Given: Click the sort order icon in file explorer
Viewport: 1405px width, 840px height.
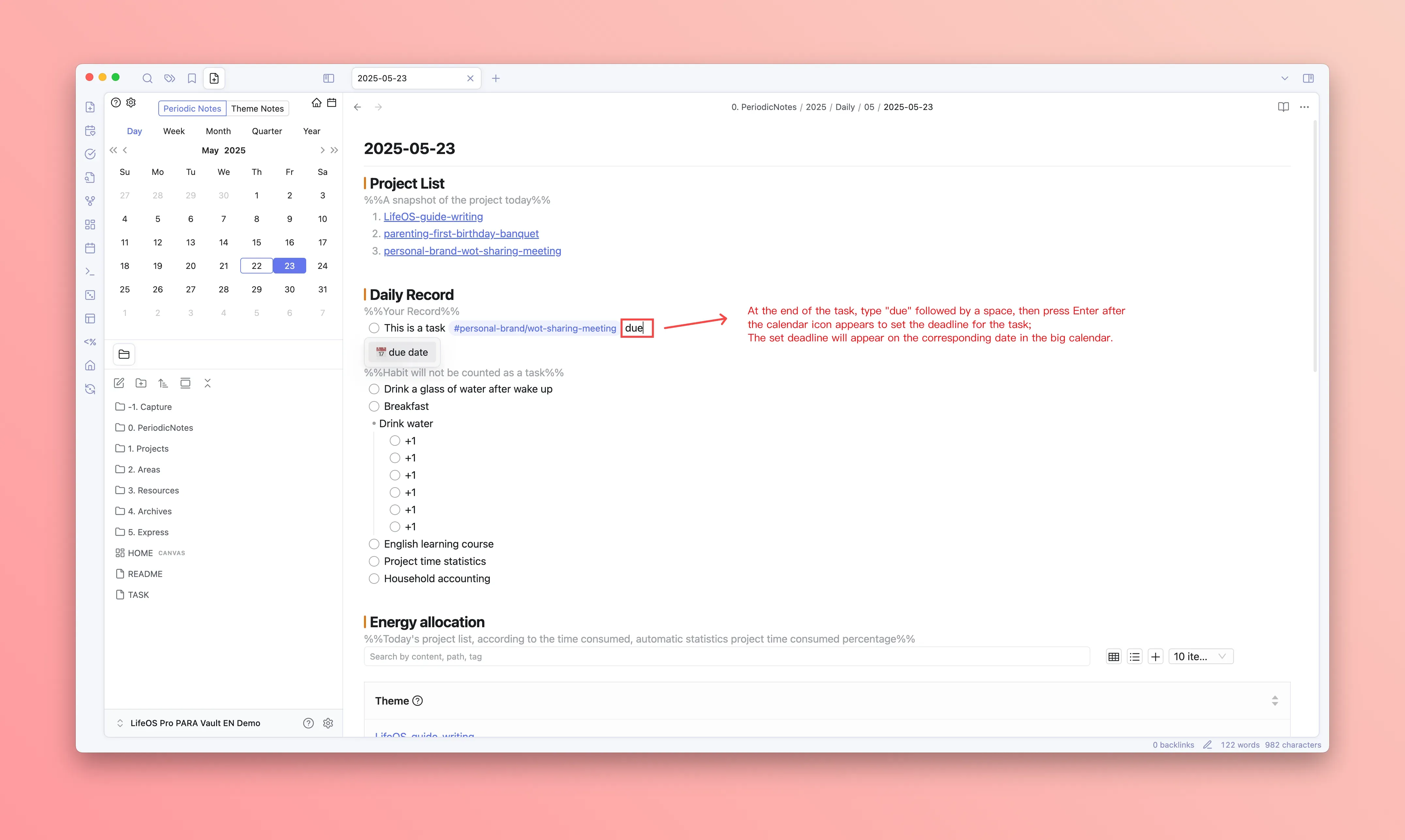Looking at the screenshot, I should coord(163,383).
